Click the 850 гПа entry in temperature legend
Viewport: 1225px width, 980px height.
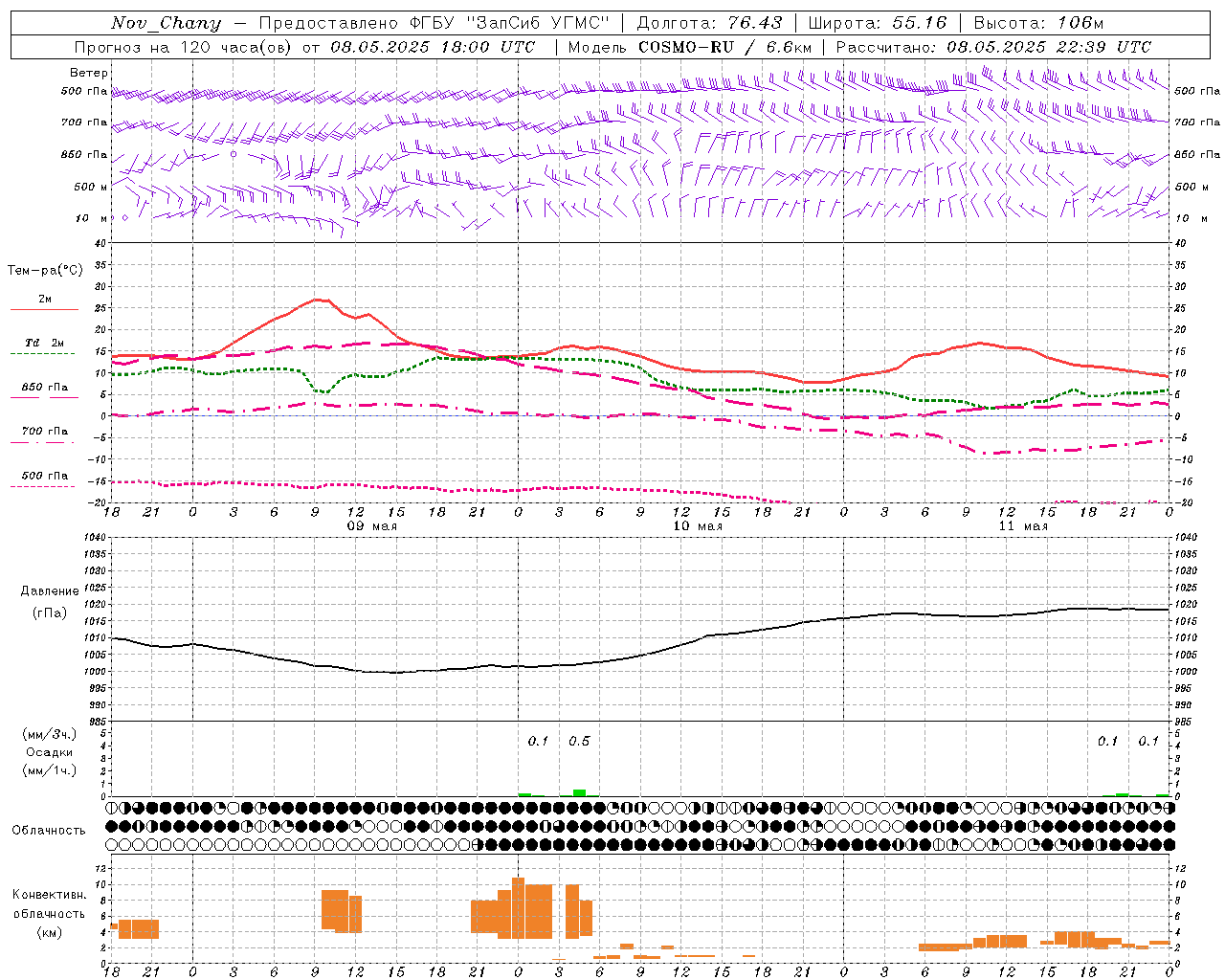(44, 389)
